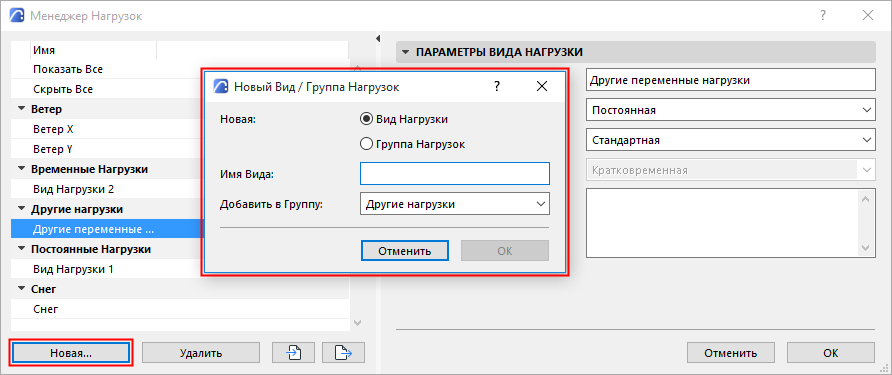This screenshot has width=892, height=375.
Task: Click the help icon of the Менеджер Нагрузок window
Action: (823, 16)
